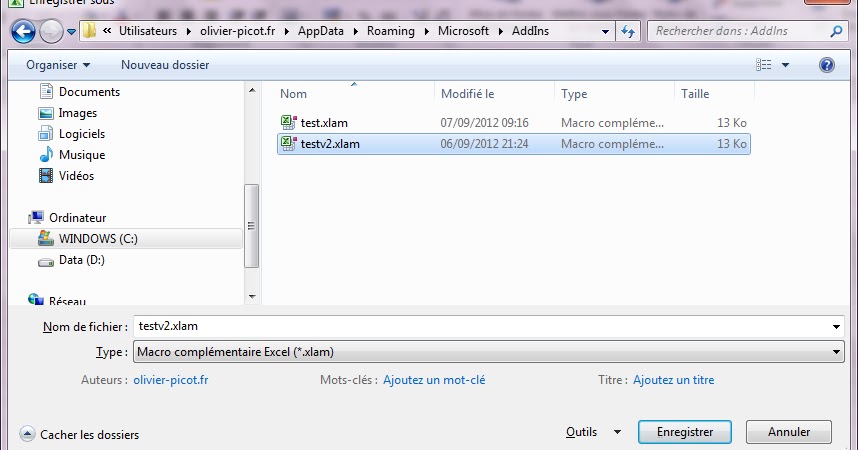The width and height of the screenshot is (858, 450).
Task: Click the back navigation arrow
Action: click(24, 31)
